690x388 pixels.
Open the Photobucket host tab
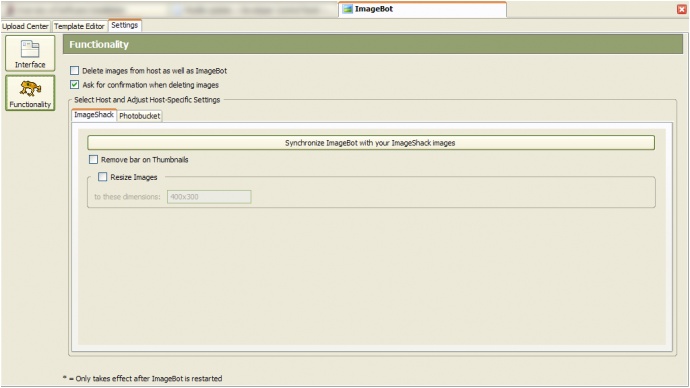click(139, 116)
